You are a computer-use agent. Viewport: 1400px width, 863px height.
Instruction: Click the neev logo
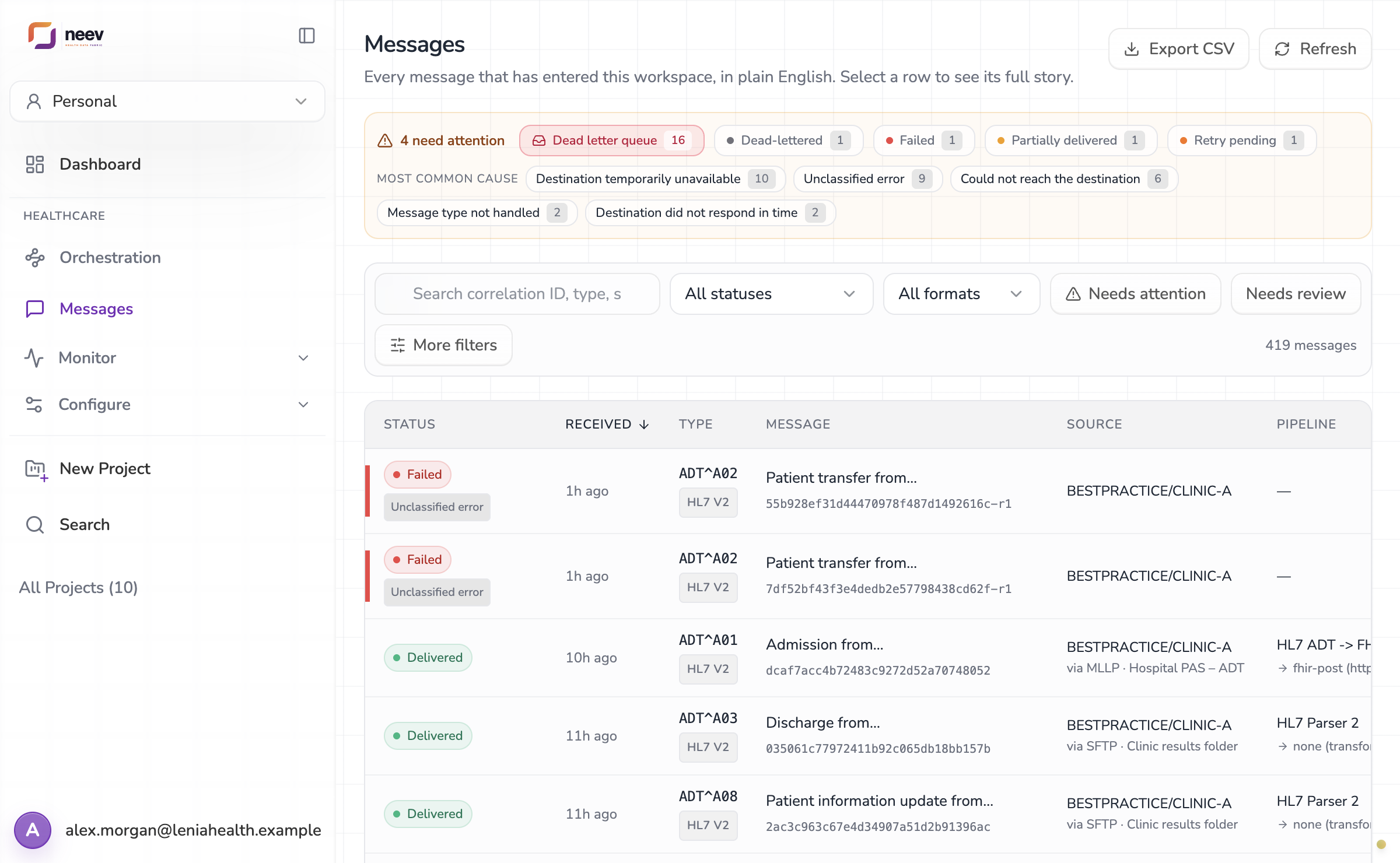click(x=66, y=35)
